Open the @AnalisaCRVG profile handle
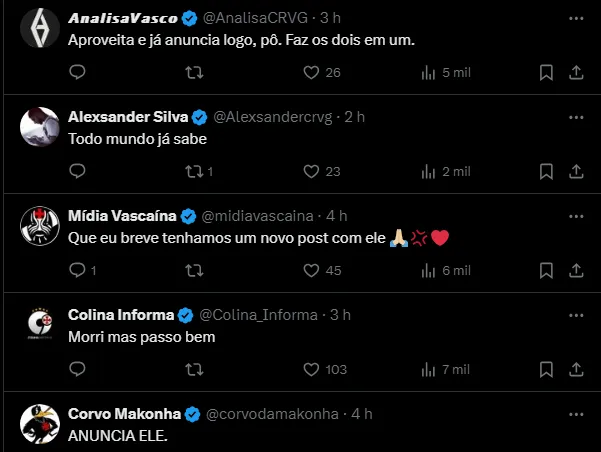Viewport: 601px width, 452px height. tap(245, 18)
